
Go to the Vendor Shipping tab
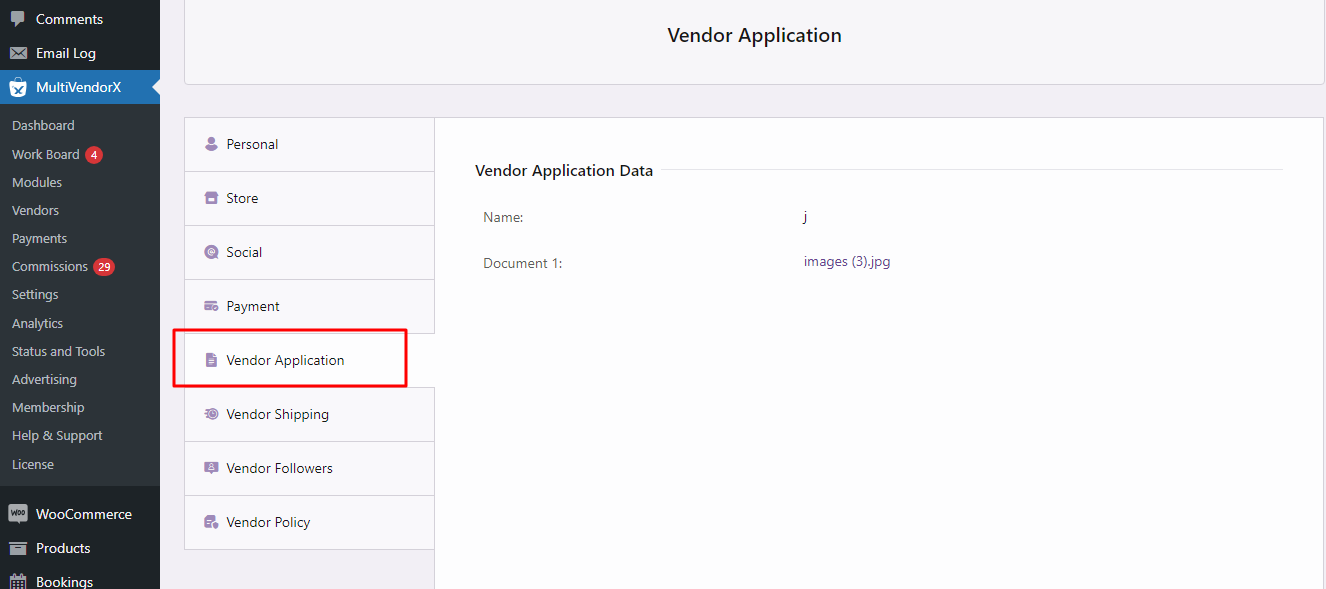tap(309, 414)
